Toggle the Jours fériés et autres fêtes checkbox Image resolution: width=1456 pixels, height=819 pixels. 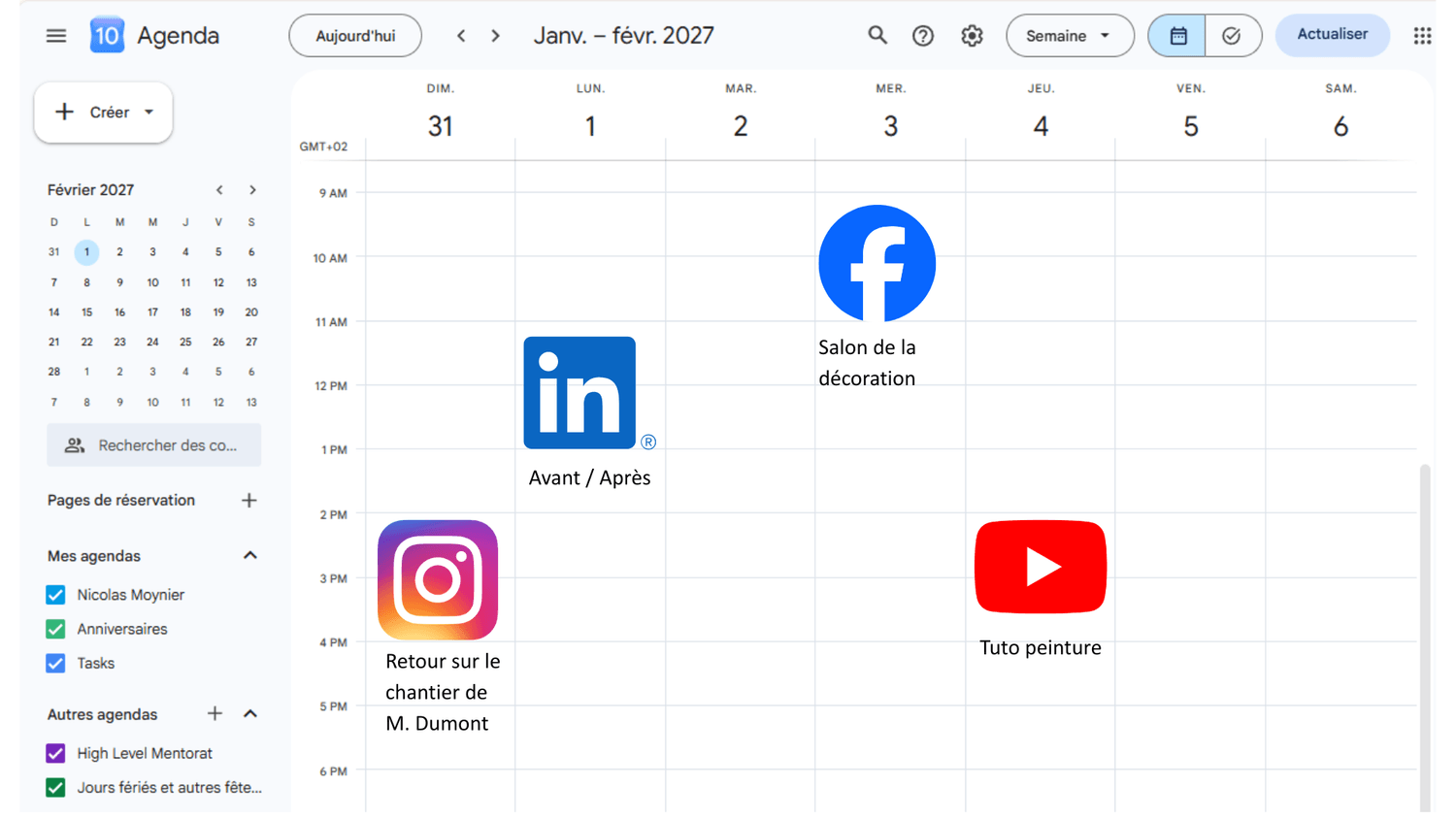(55, 788)
